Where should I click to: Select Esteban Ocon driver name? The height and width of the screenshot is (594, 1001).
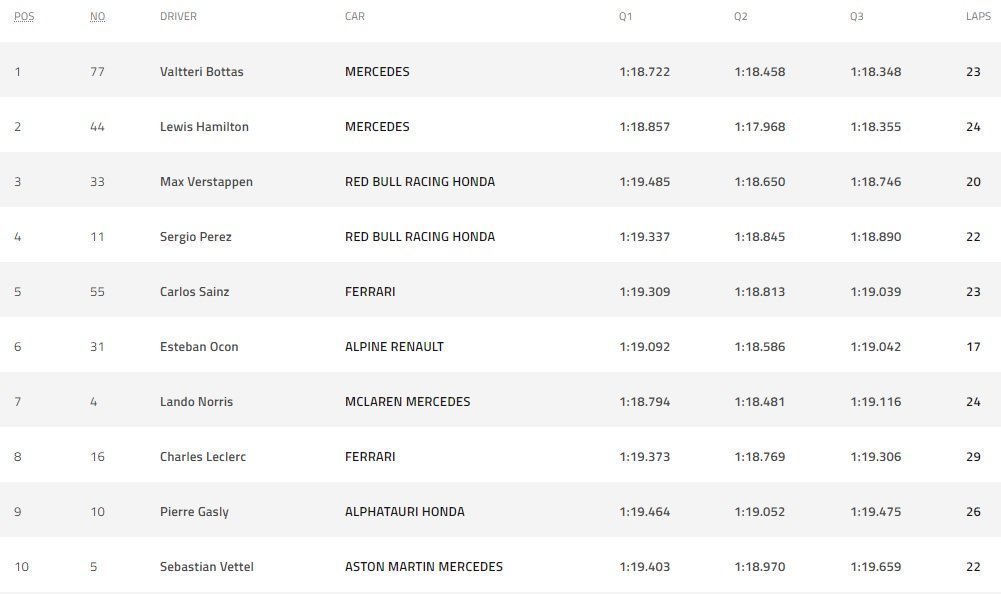tap(199, 347)
